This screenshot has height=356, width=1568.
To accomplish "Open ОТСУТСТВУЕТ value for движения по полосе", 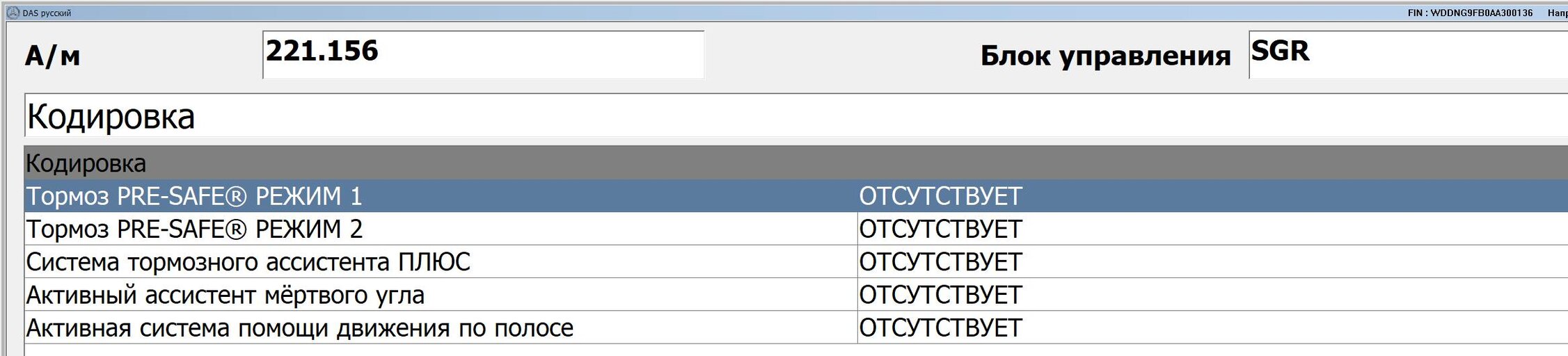I will pyautogui.click(x=940, y=327).
